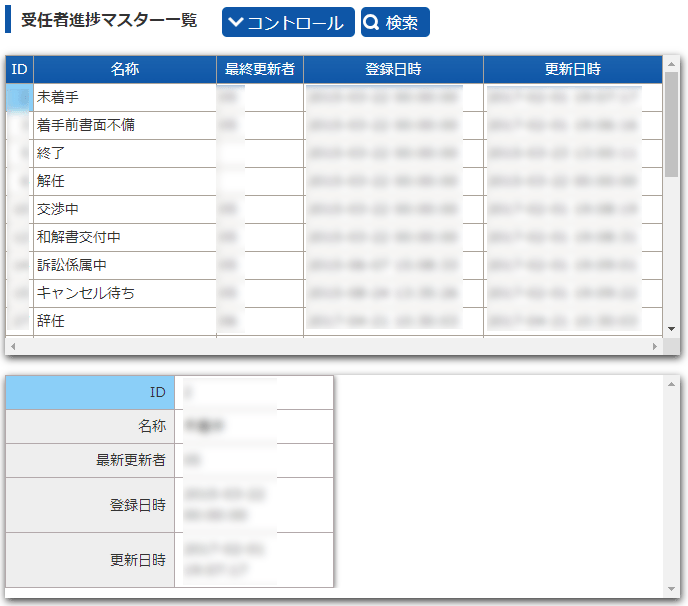Screen dimensions: 688x606
Task: Click the table's horizontal scrollbar right arrow
Action: point(656,346)
